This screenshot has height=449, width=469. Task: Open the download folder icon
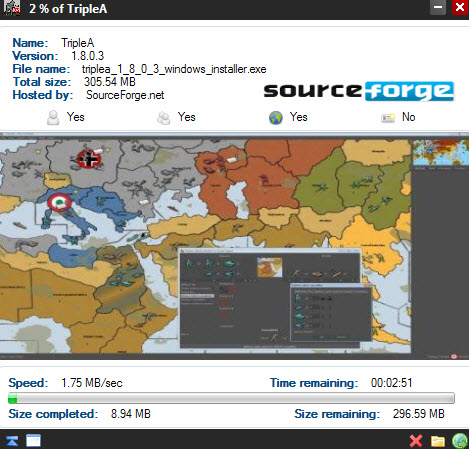[438, 441]
